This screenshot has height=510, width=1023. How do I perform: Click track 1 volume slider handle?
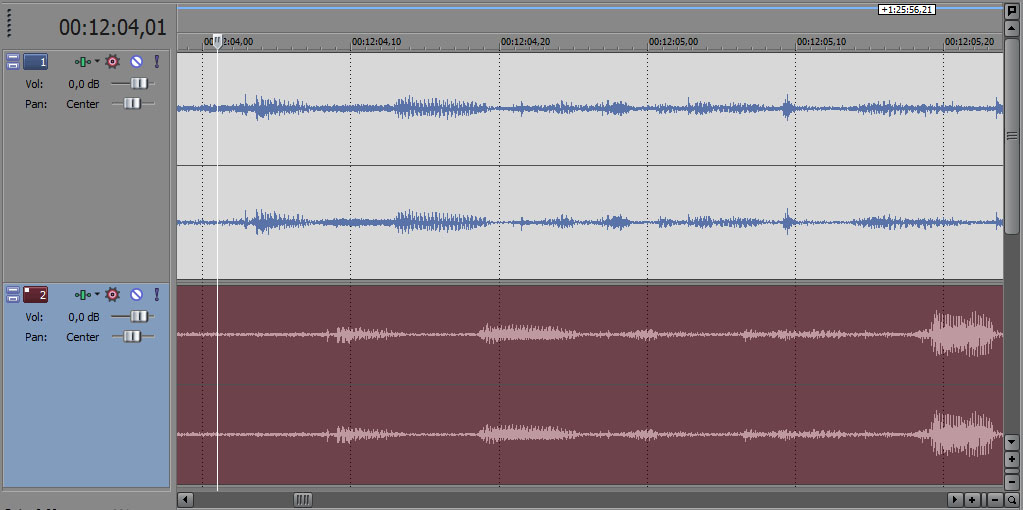tap(139, 83)
